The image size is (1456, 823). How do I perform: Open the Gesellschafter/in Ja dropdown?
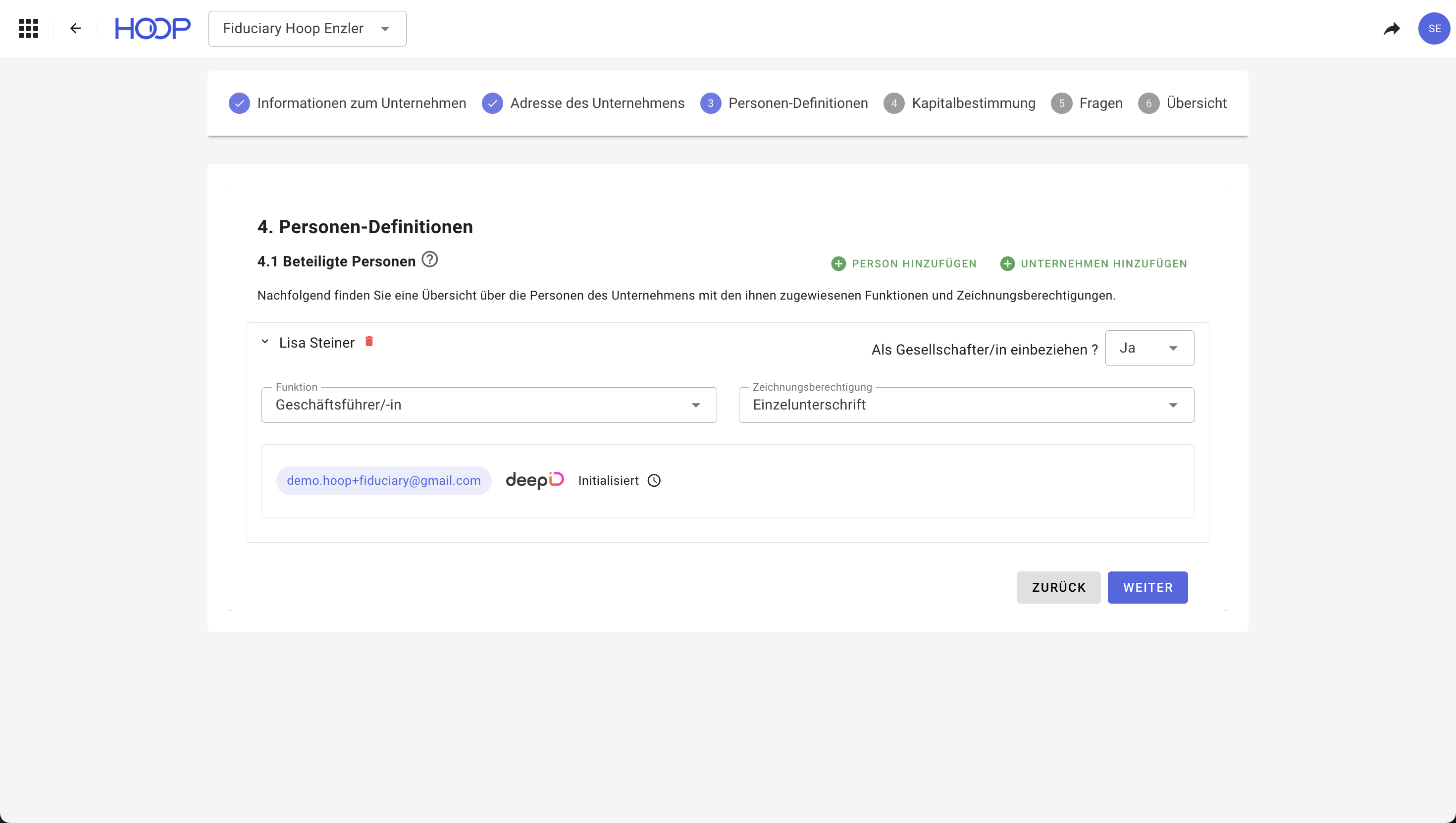coord(1149,348)
